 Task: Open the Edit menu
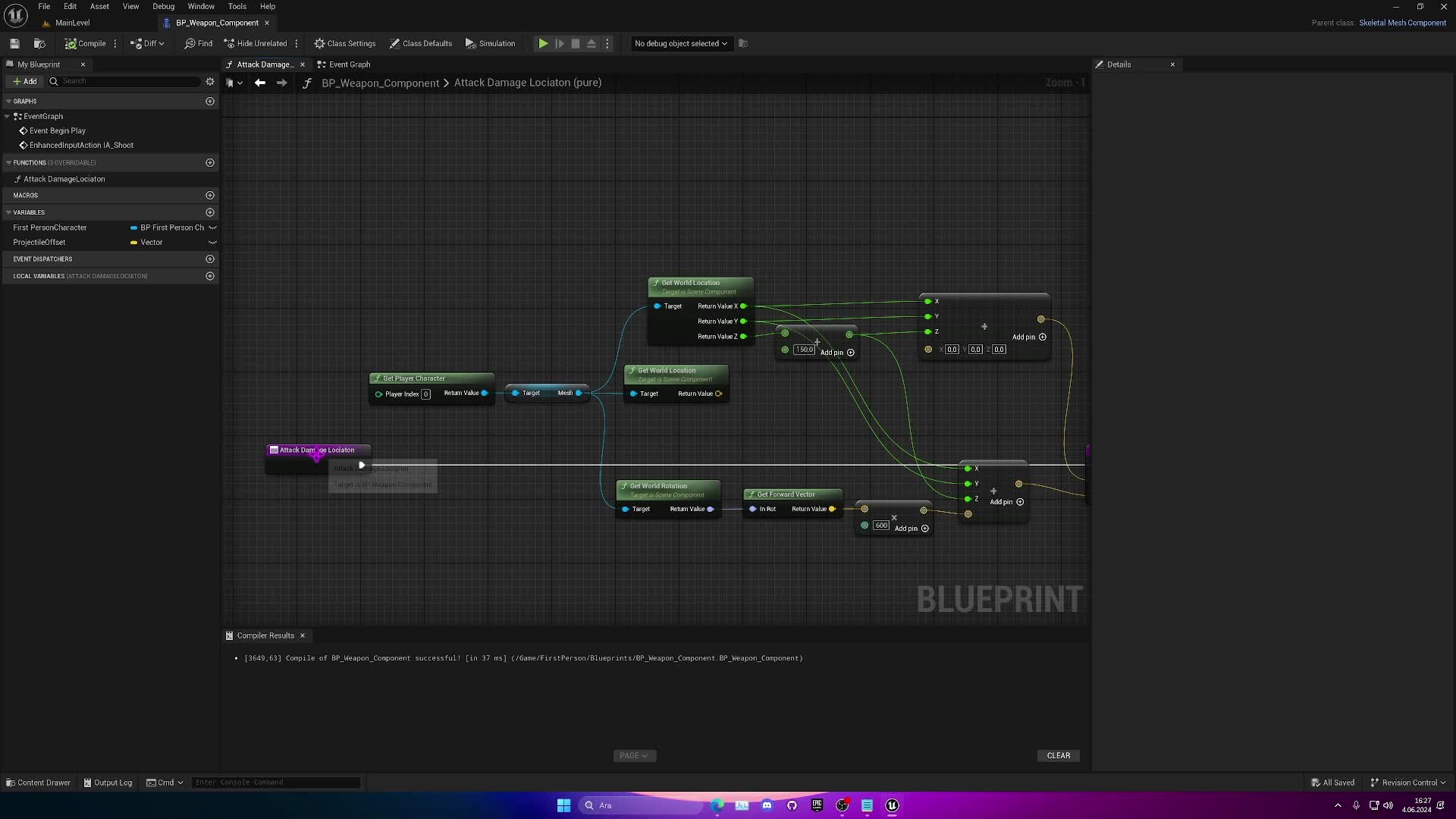pyautogui.click(x=70, y=6)
